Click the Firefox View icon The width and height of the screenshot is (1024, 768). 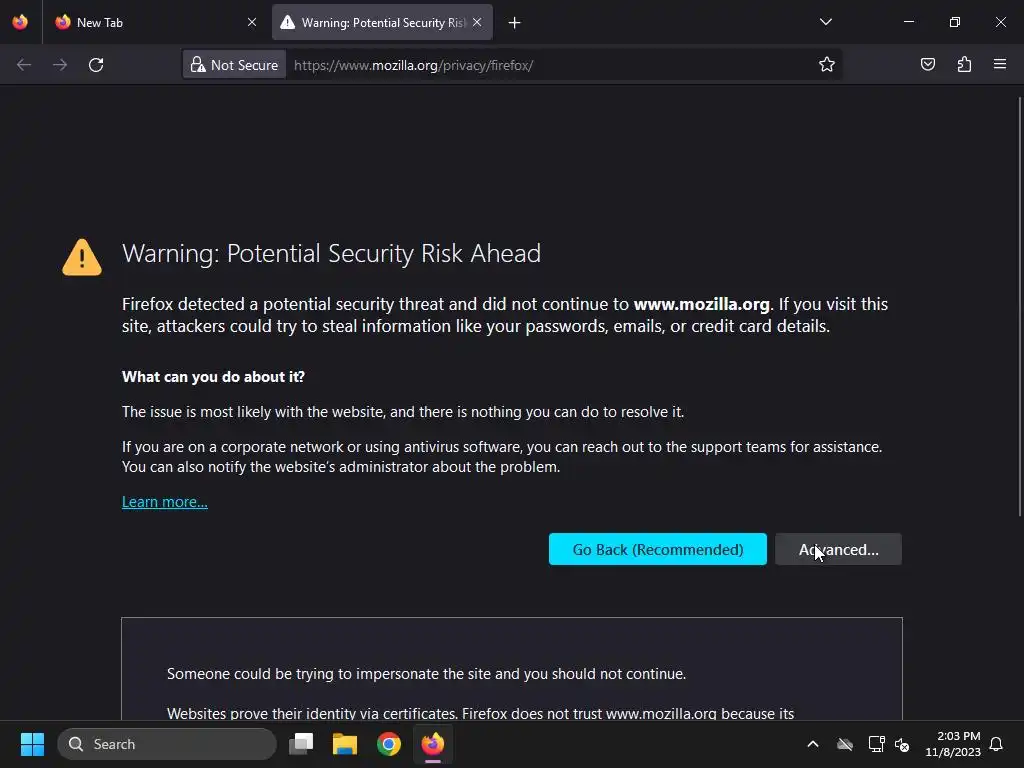[20, 22]
